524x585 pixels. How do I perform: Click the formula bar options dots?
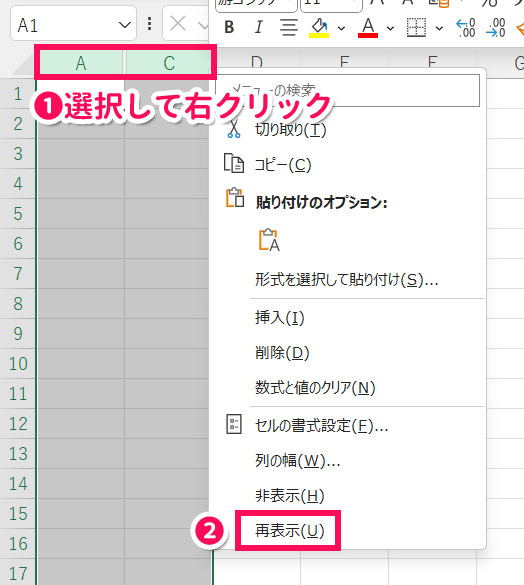pos(149,24)
